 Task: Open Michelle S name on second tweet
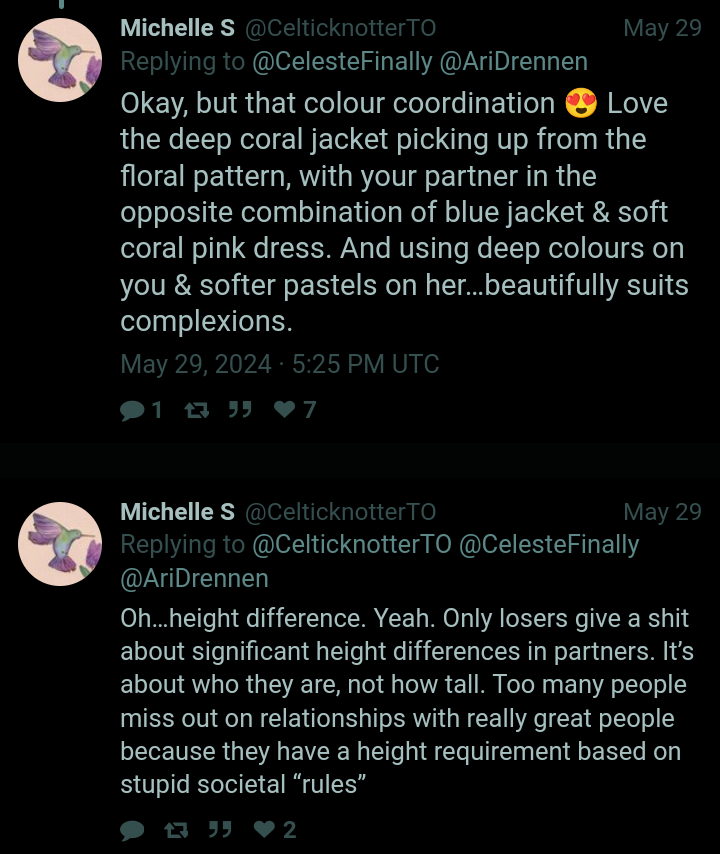177,512
